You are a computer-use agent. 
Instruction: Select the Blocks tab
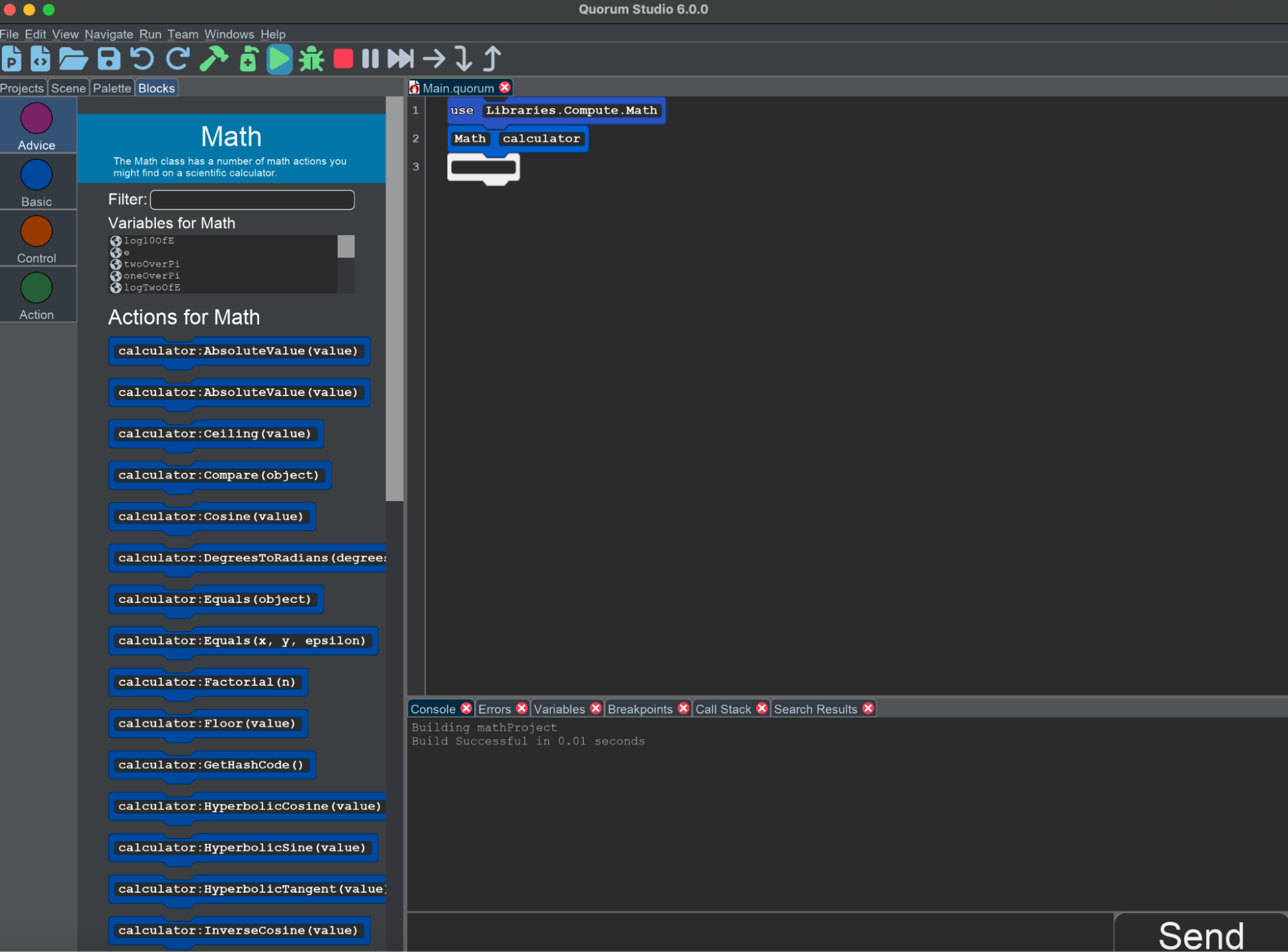[x=157, y=88]
